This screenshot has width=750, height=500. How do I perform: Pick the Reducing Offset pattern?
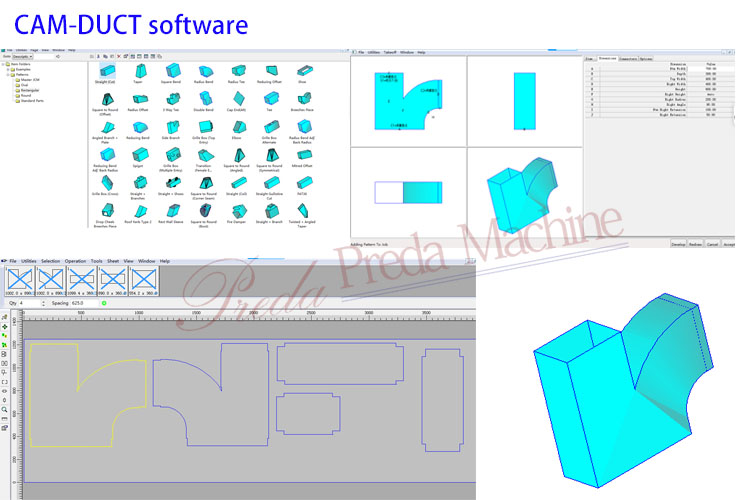point(271,71)
